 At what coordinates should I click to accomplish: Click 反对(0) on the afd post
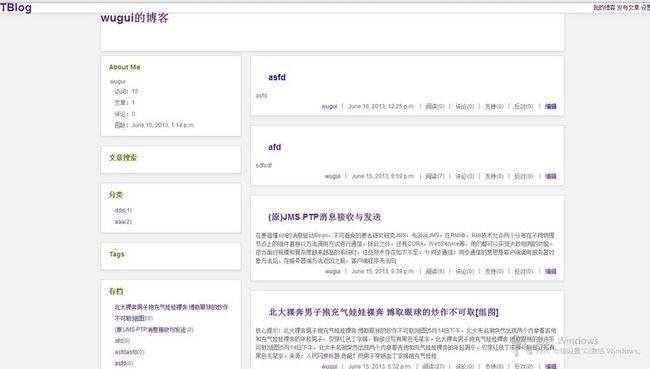click(x=524, y=176)
